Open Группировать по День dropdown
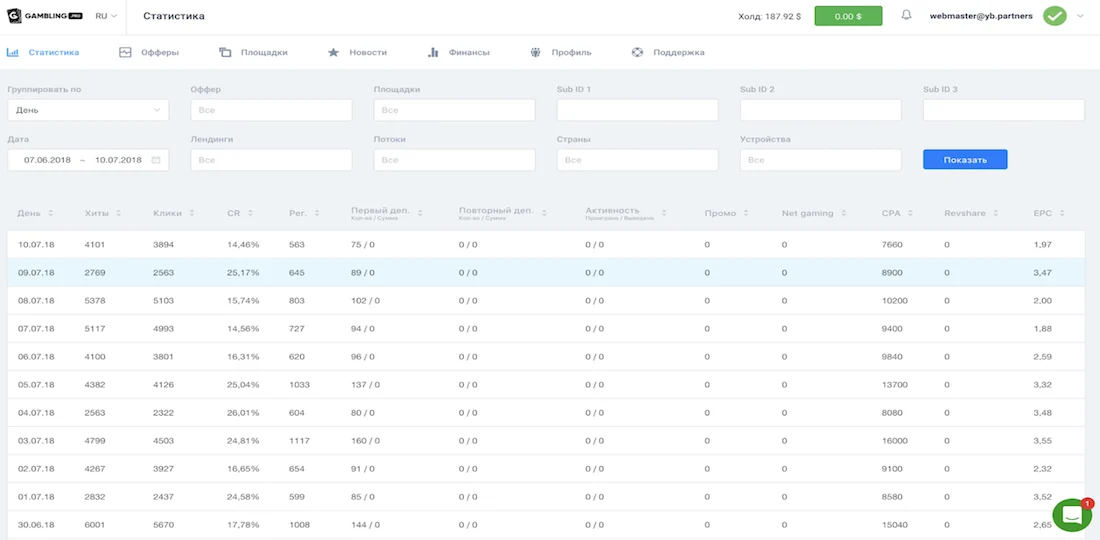Viewport: 1100px width, 540px height. point(88,110)
